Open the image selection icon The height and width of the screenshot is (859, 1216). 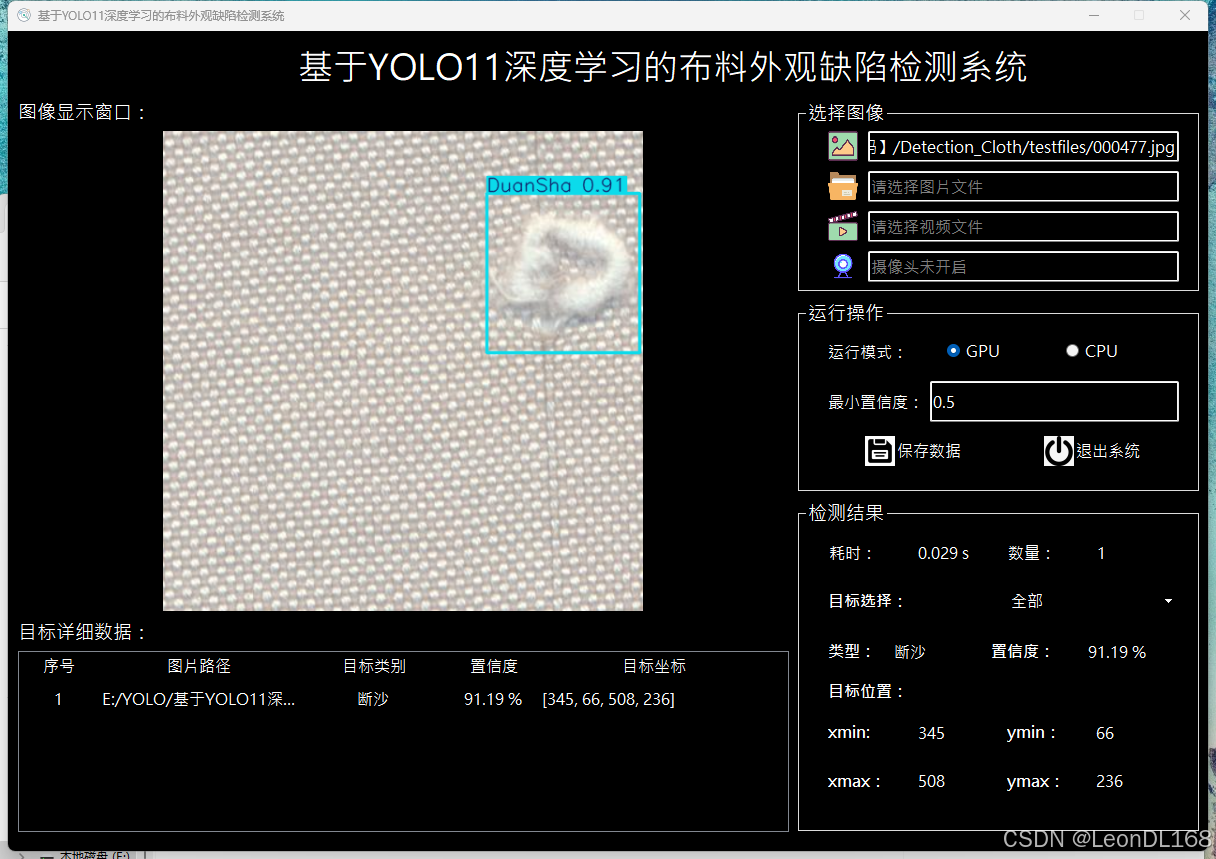tap(843, 146)
